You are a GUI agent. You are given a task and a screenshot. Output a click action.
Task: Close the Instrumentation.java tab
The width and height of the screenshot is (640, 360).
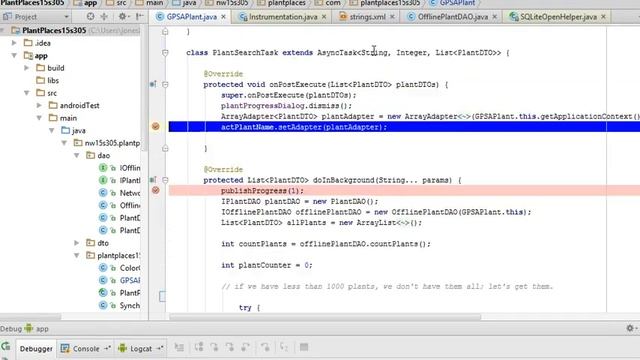324,17
